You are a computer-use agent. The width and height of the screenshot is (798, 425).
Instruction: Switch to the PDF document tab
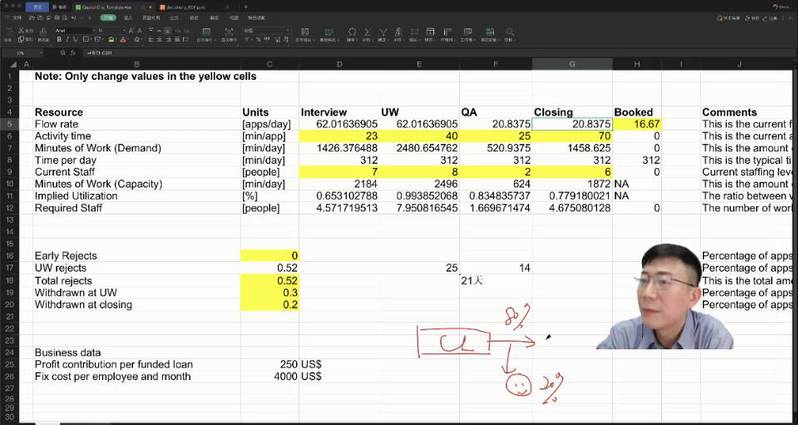187,7
